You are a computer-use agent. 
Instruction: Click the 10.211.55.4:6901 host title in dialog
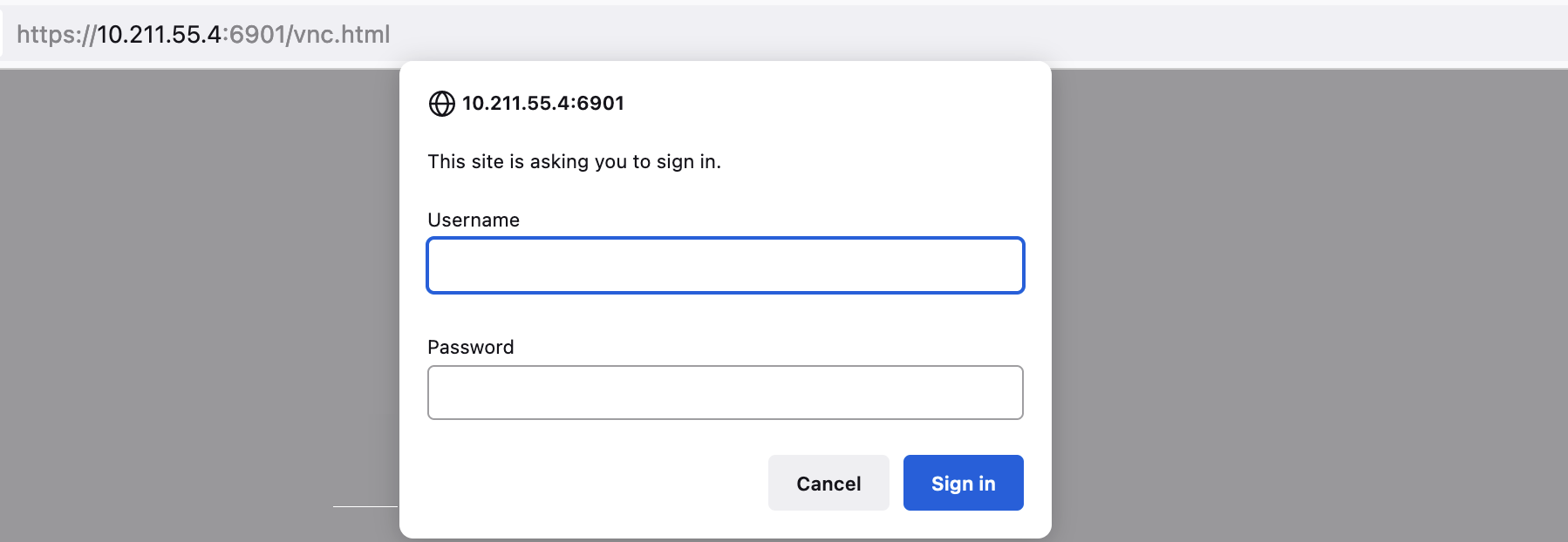click(543, 104)
